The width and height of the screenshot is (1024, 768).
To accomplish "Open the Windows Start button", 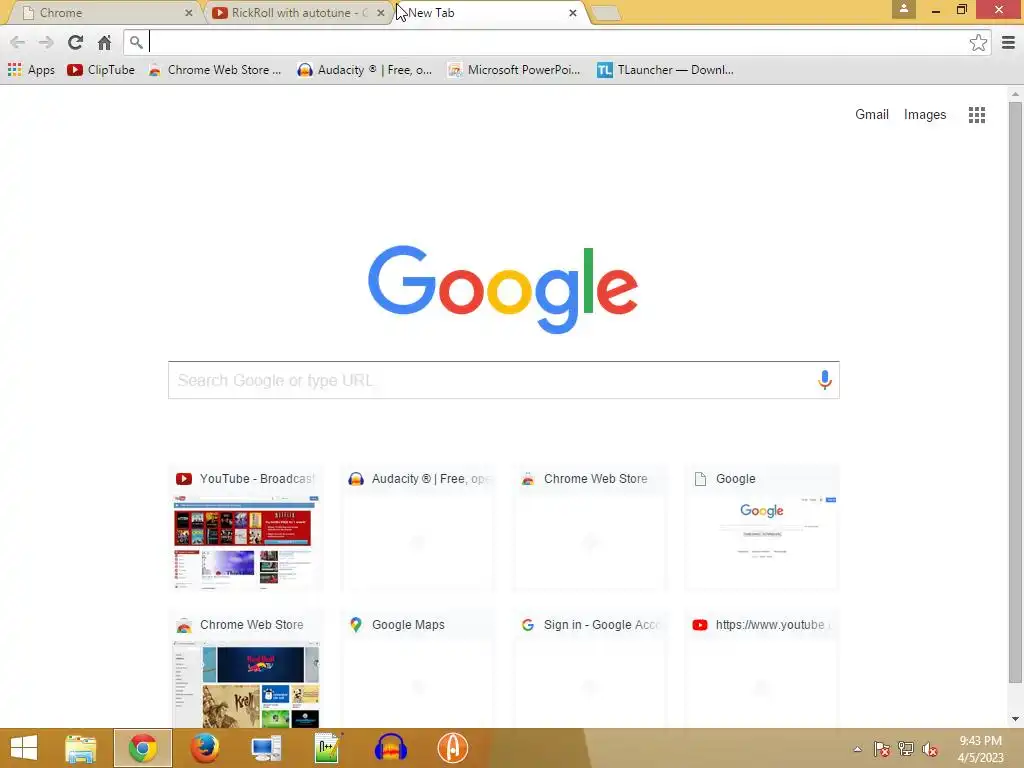I will [x=24, y=748].
